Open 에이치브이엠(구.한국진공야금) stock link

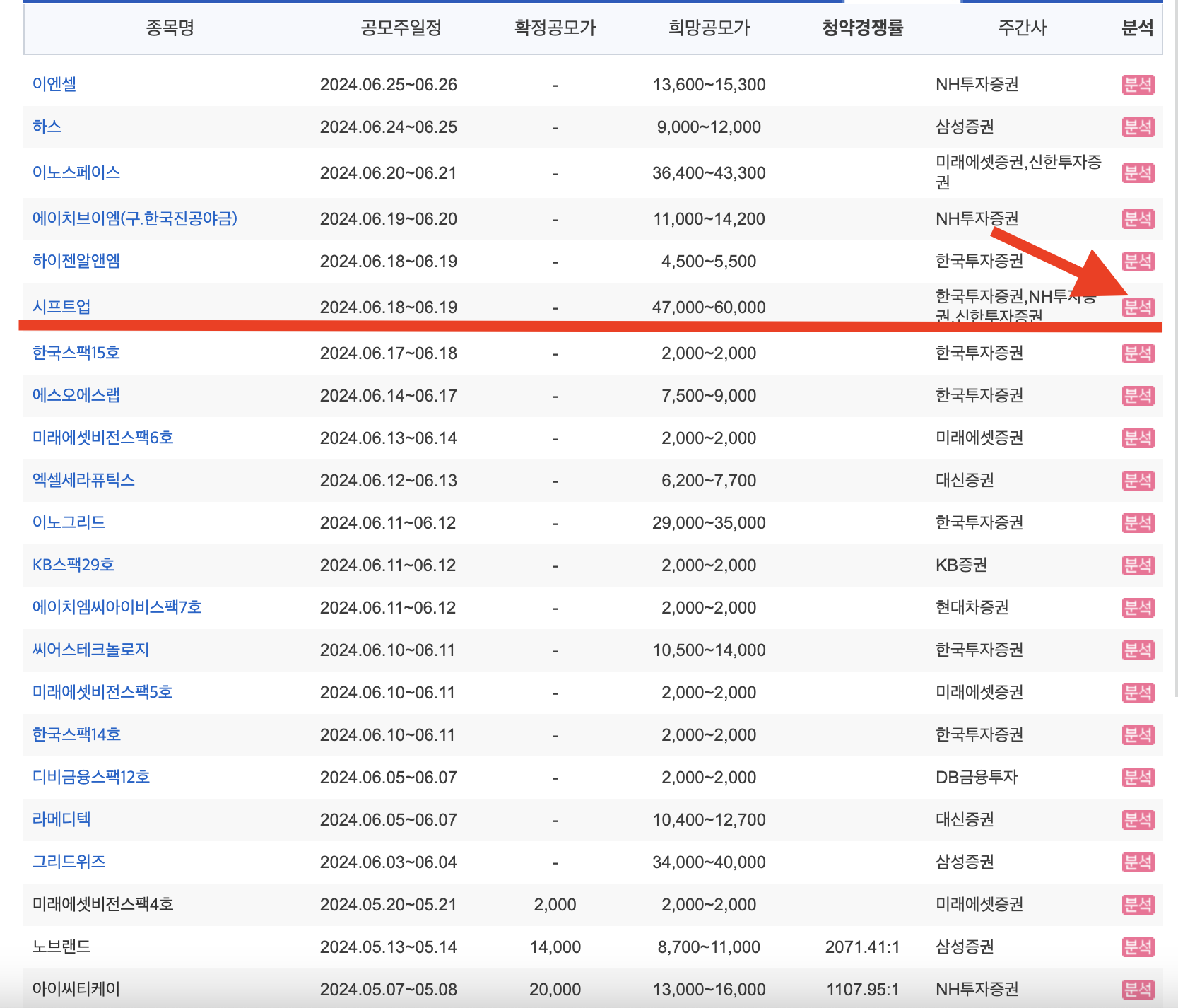click(x=135, y=218)
